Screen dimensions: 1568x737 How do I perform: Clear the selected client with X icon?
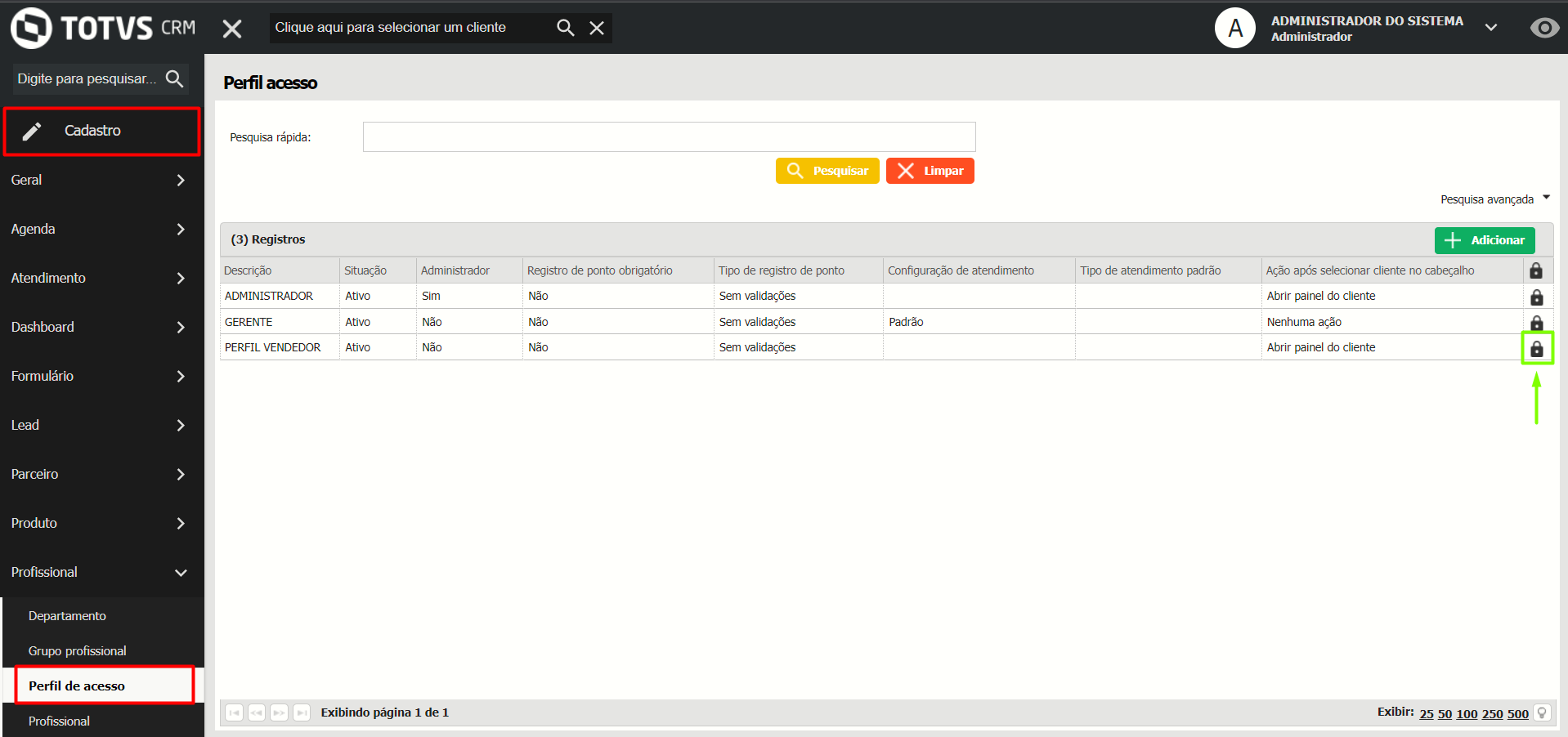[x=597, y=28]
